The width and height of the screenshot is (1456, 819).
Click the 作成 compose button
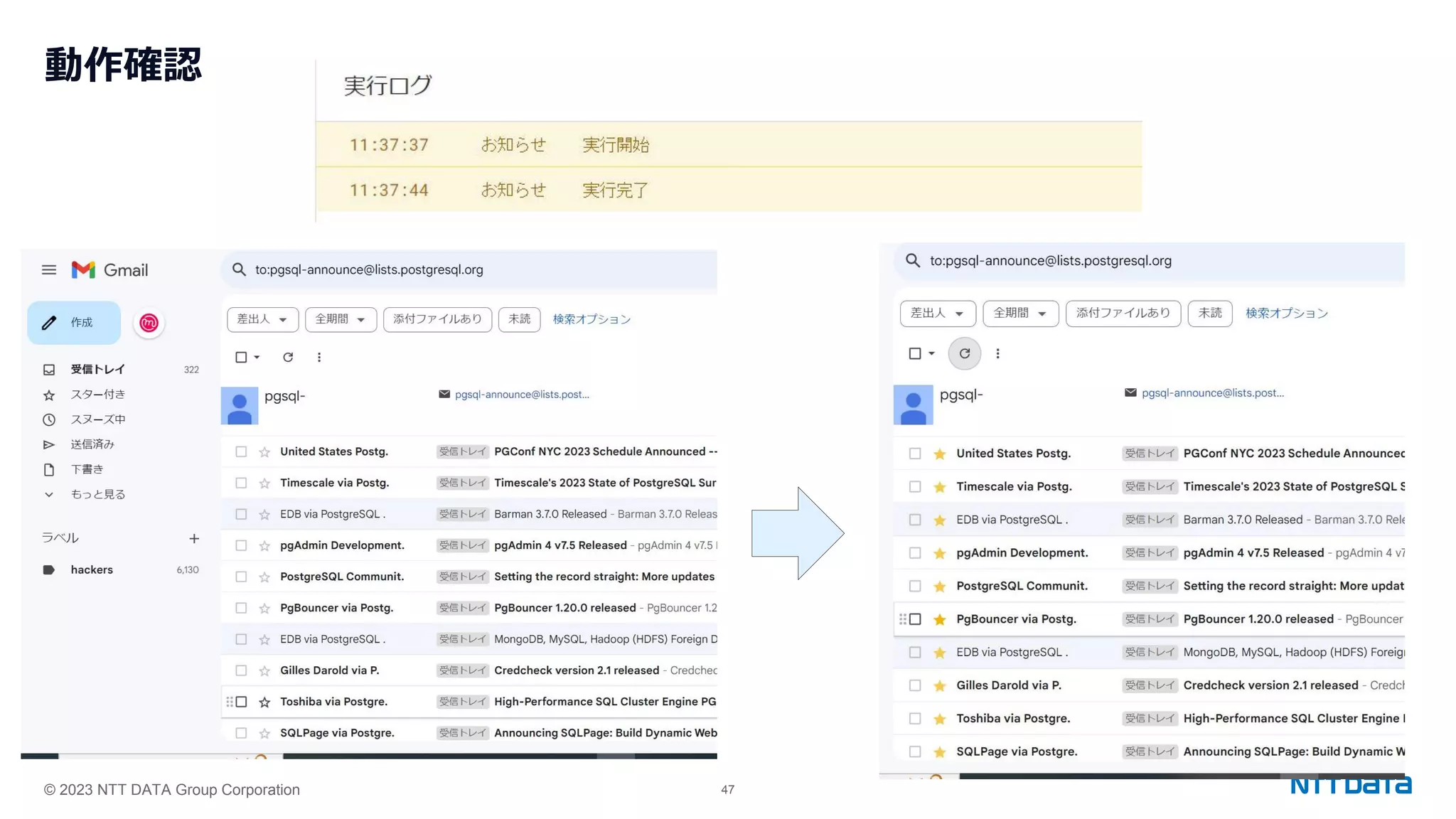point(74,323)
